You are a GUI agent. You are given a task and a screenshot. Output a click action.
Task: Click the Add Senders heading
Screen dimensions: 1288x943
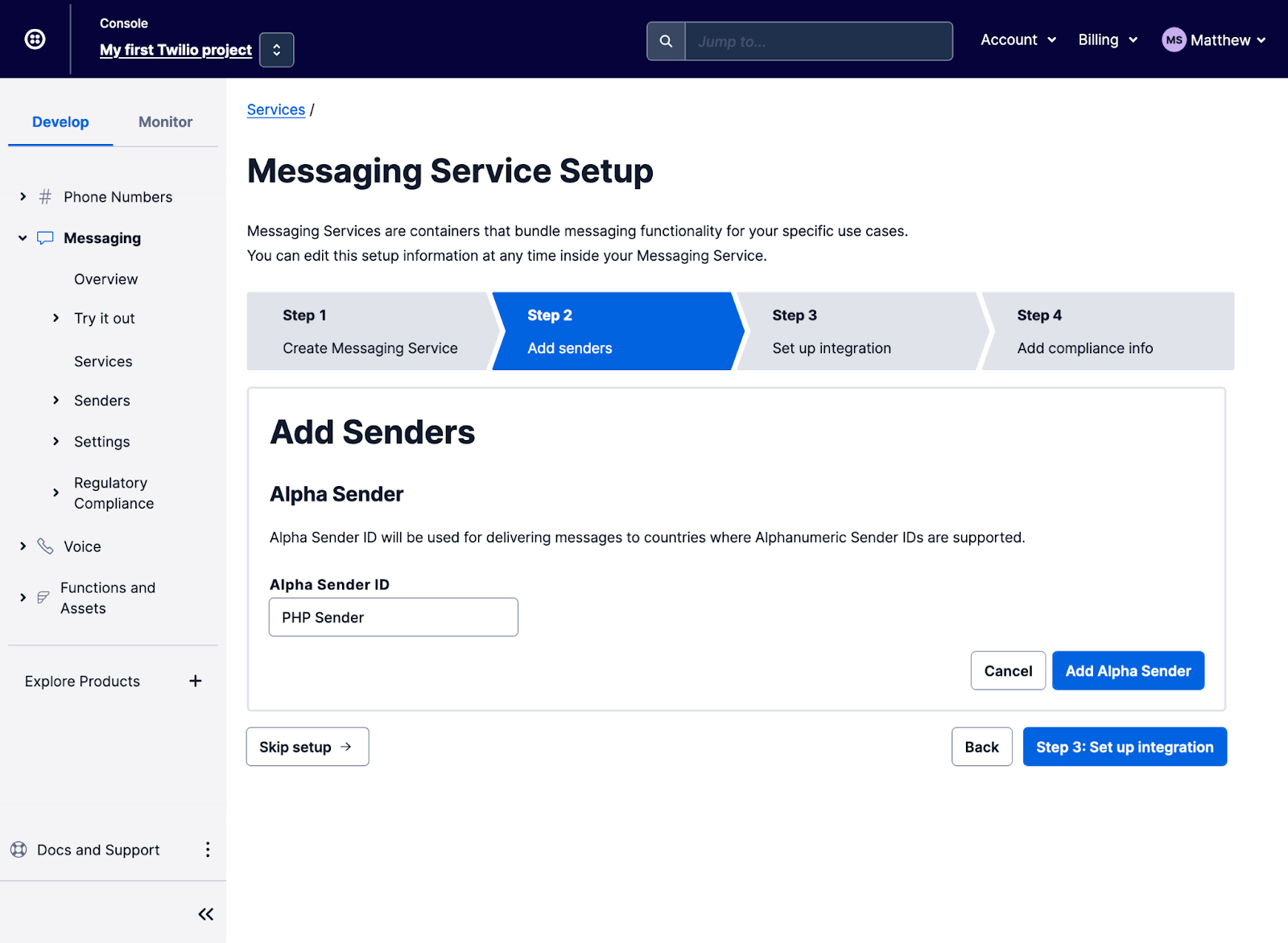tap(373, 432)
